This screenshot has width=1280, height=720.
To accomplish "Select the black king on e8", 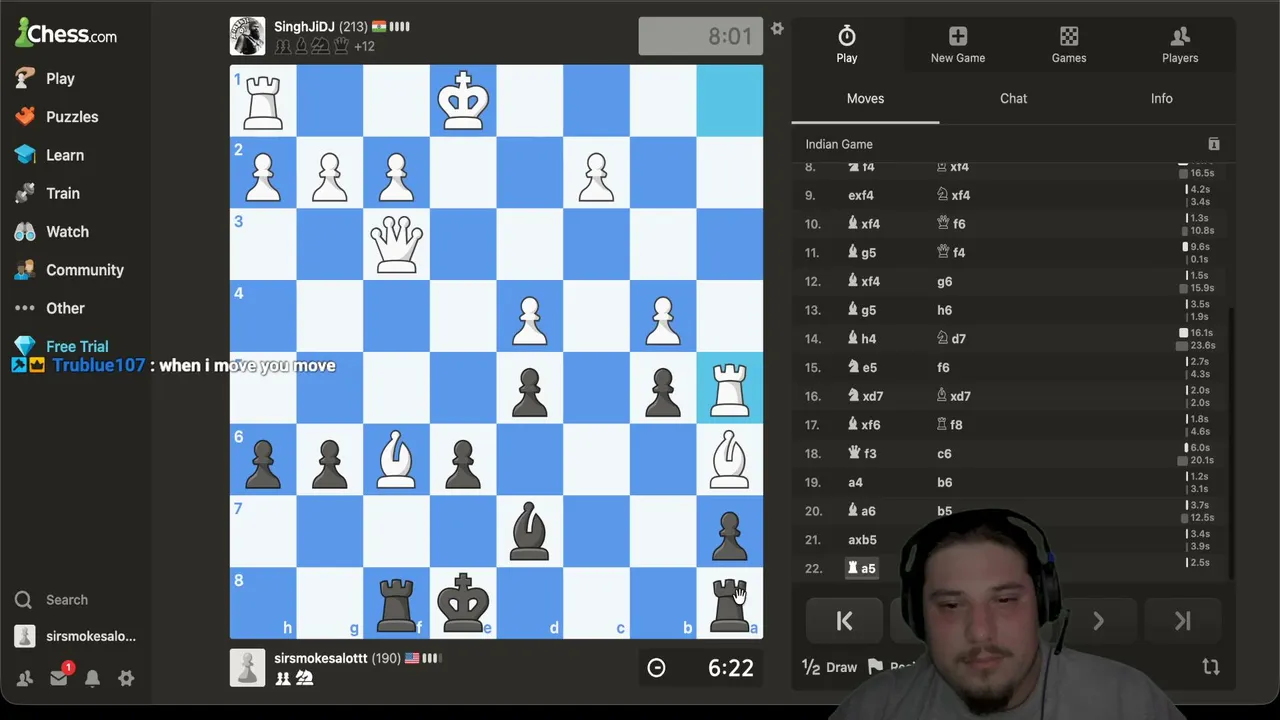I will (x=463, y=603).
